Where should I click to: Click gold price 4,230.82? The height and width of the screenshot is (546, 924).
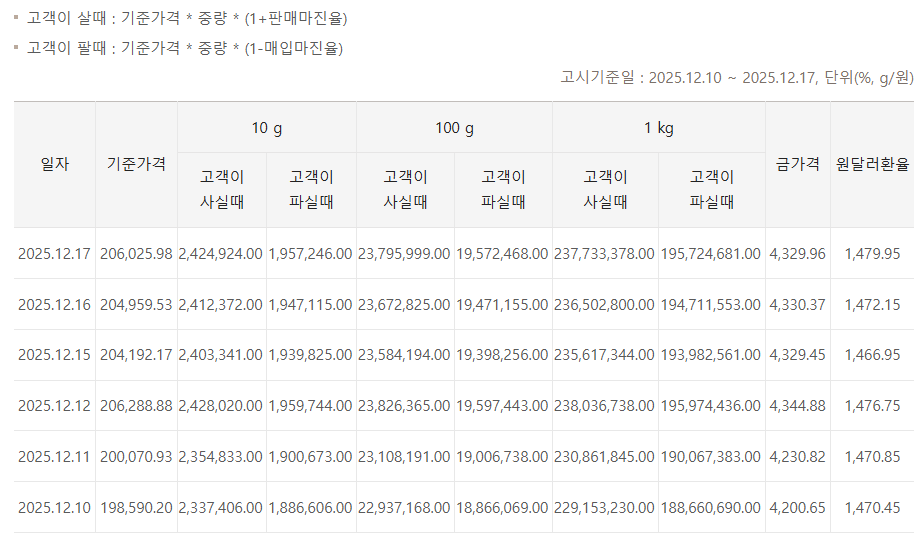pos(797,457)
